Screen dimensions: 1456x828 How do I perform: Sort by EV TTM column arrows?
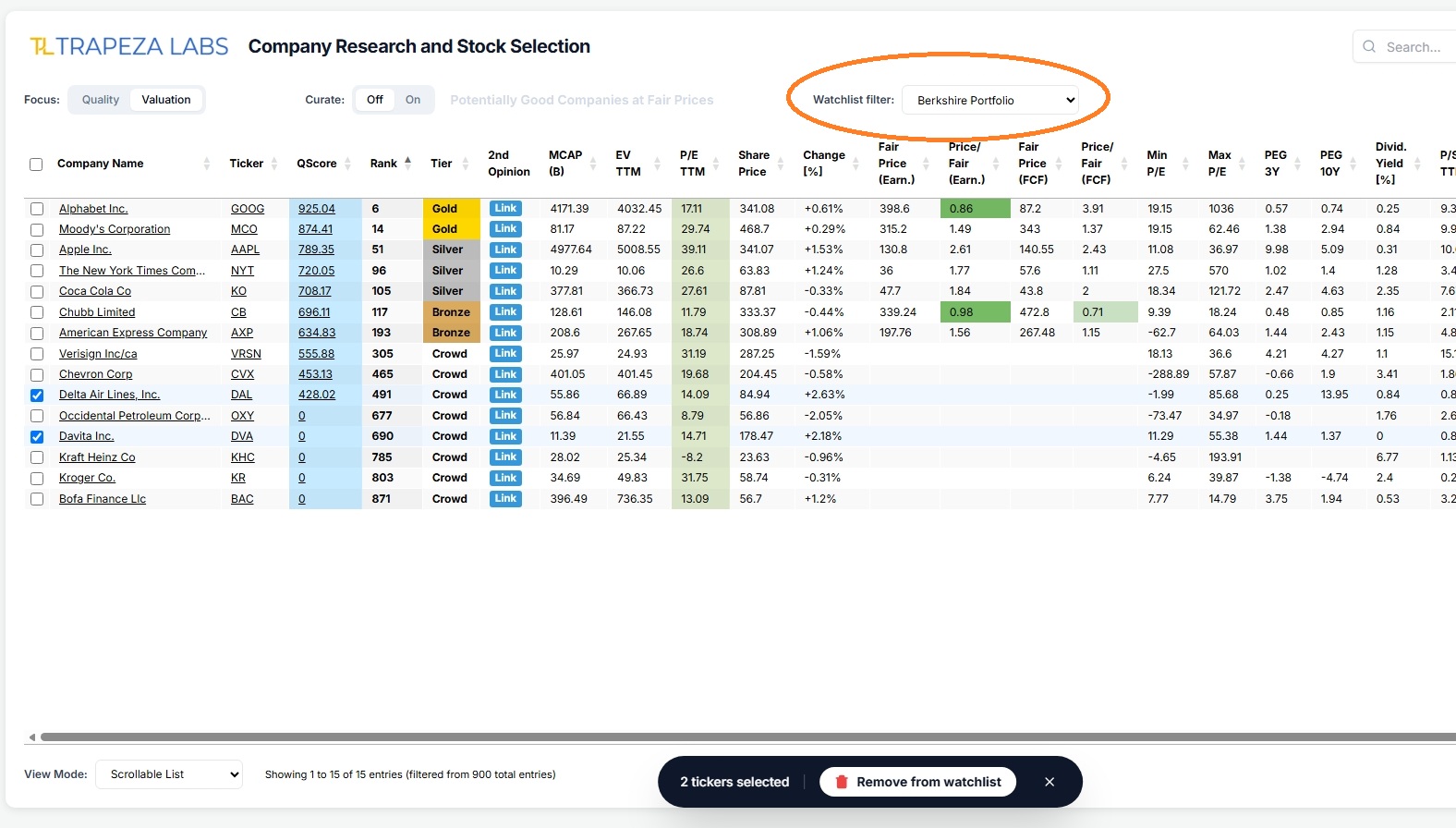[657, 164]
